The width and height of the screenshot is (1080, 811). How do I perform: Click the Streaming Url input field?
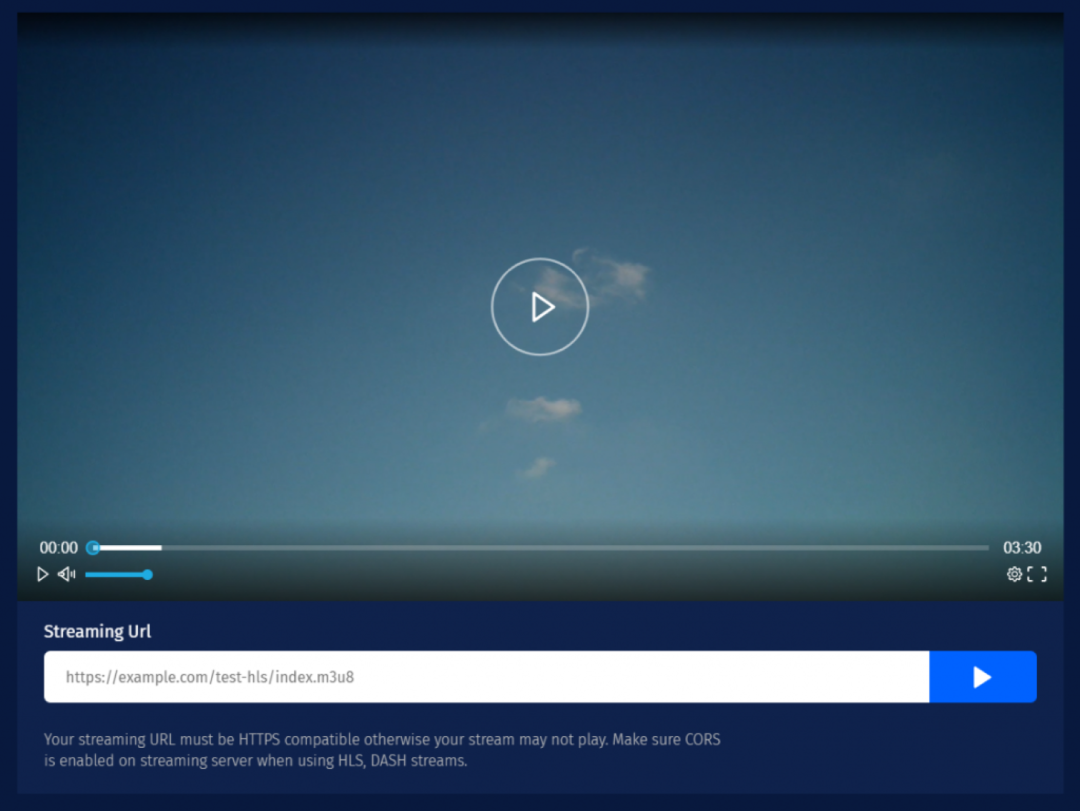pyautogui.click(x=486, y=677)
